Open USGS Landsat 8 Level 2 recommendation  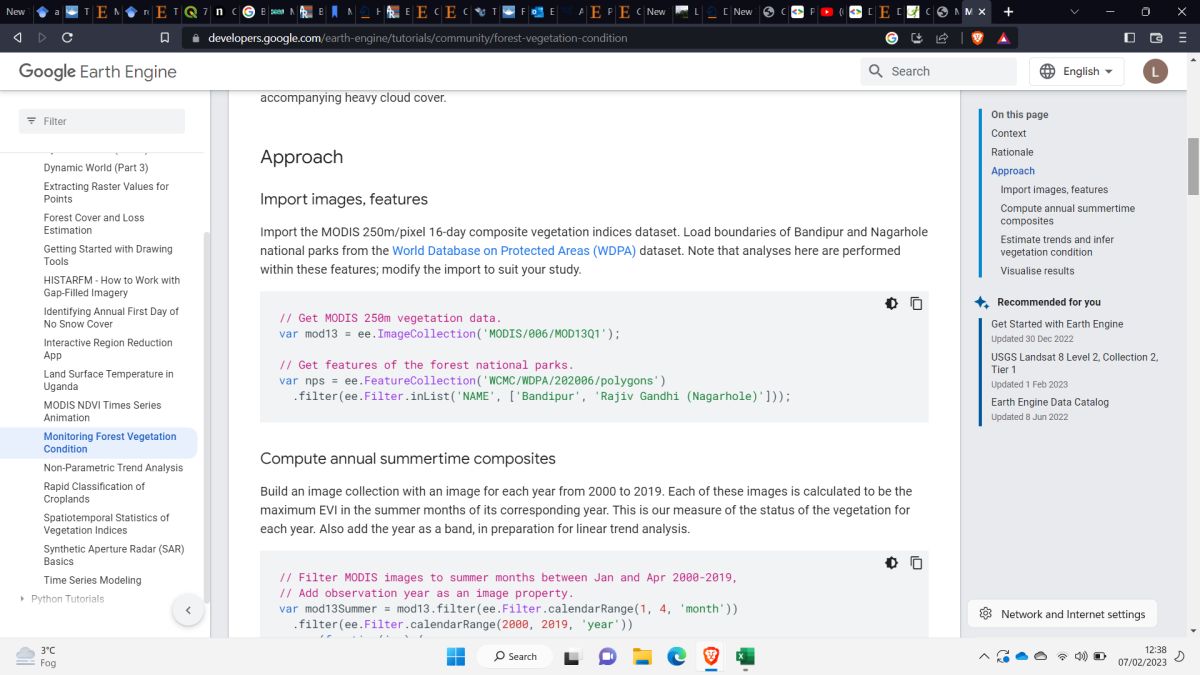tap(1074, 363)
